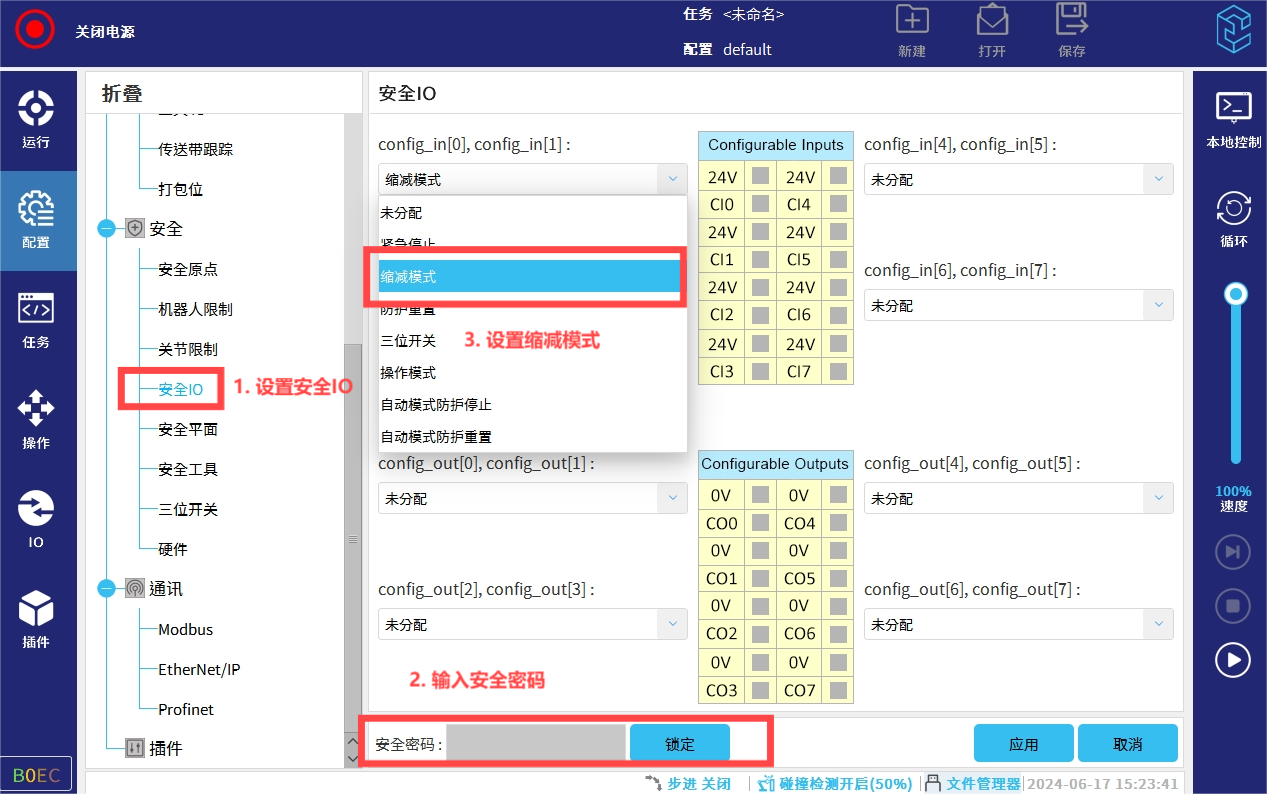
Task: Open the config_in[4], config_in[5] dropdown
Action: click(x=1018, y=180)
